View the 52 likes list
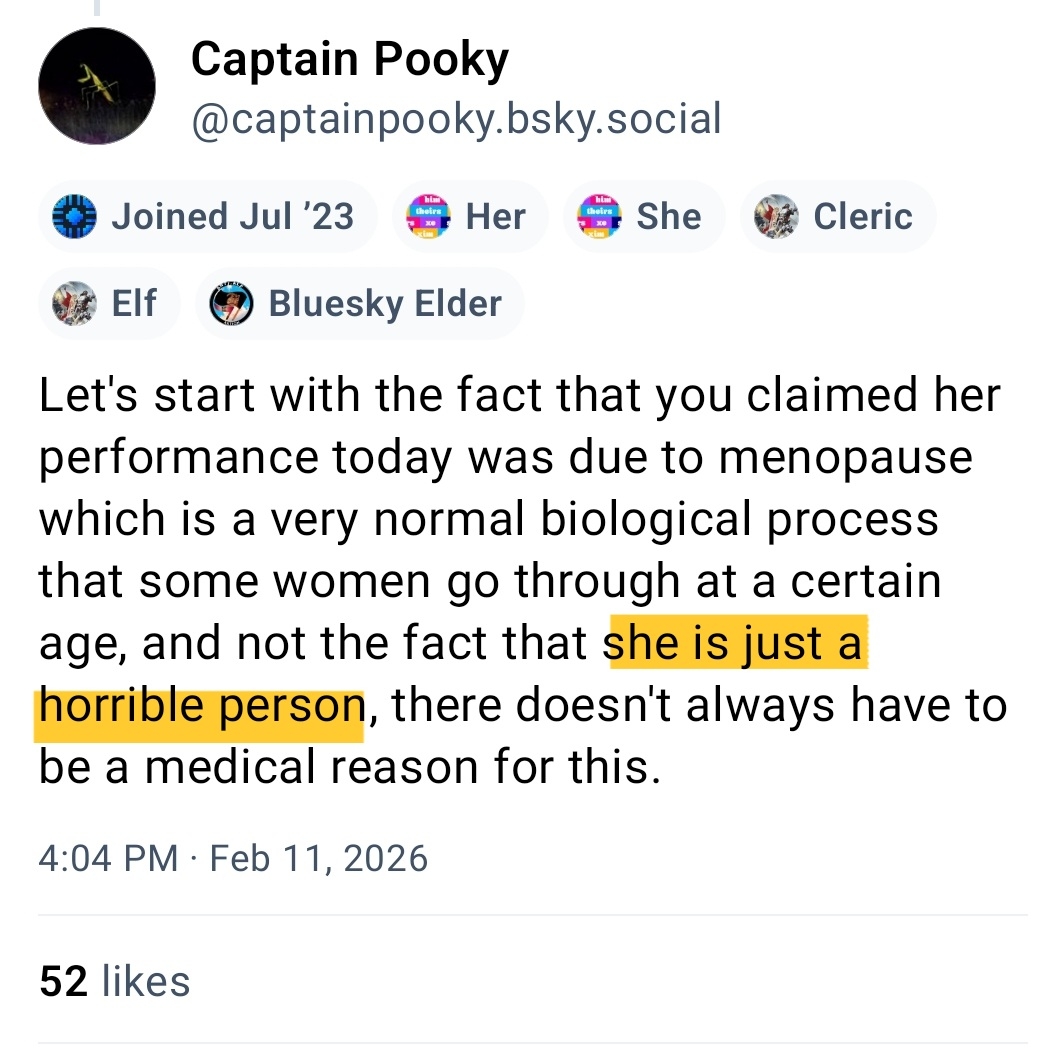Viewport: 1060px width, 1060px height. [x=115, y=981]
